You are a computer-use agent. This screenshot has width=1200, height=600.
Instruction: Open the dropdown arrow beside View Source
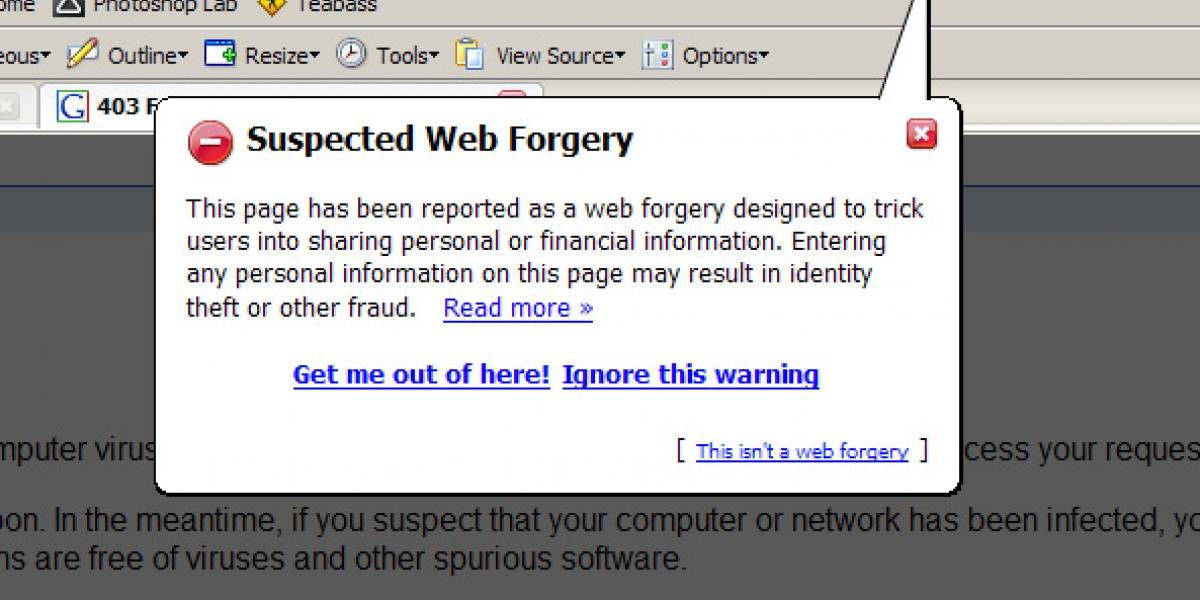(620, 56)
